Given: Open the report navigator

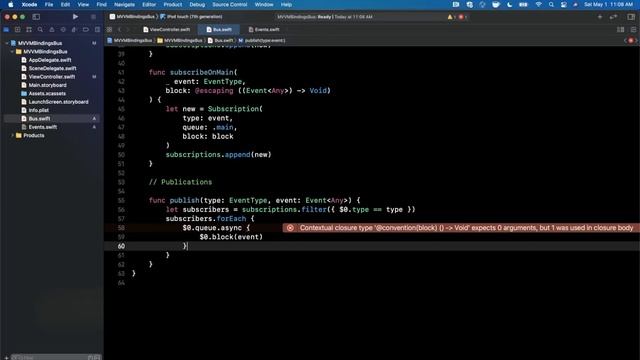Looking at the screenshot, I should point(97,30).
